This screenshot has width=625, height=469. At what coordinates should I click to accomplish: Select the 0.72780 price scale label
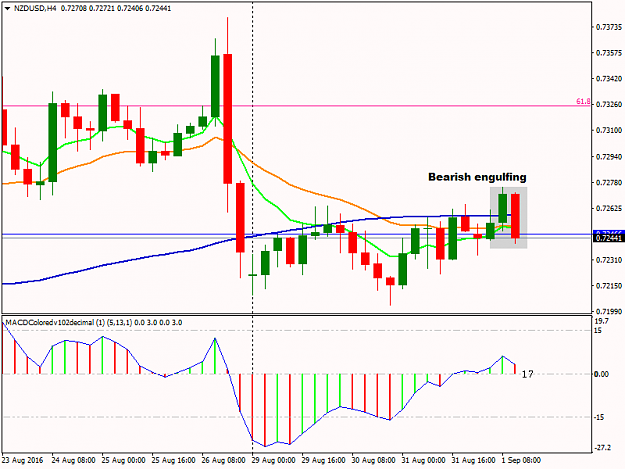point(609,182)
